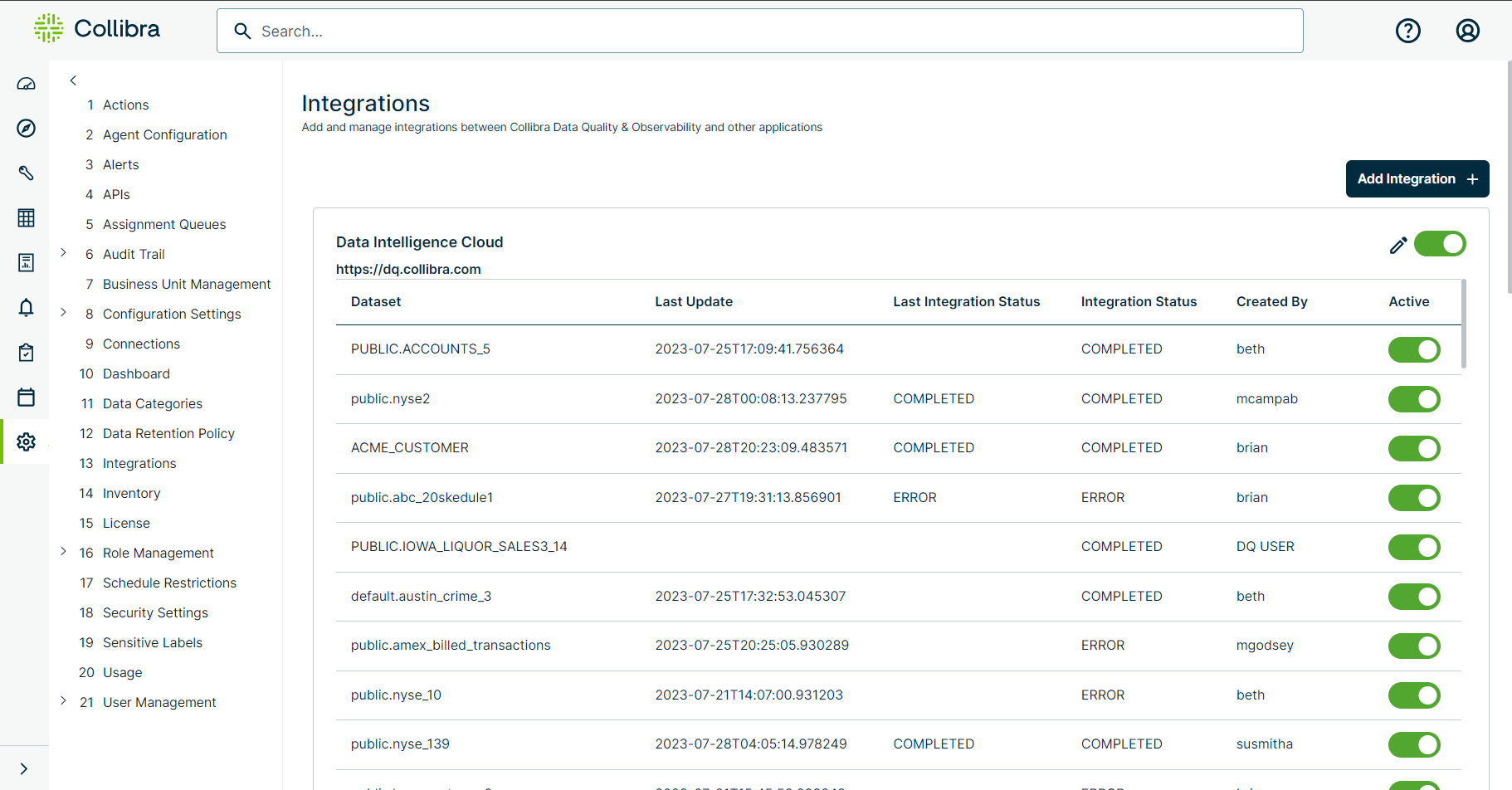Collapse the navigation panel with the top chevron

click(x=73, y=80)
